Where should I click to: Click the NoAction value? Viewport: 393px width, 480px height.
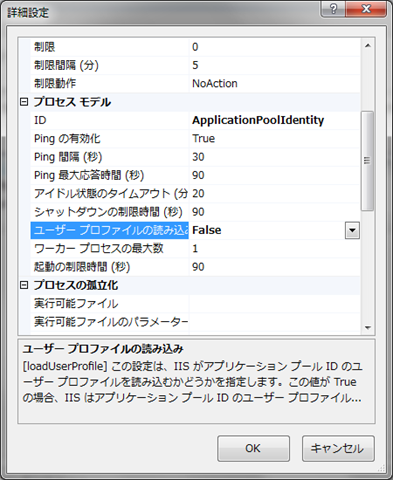(215, 83)
